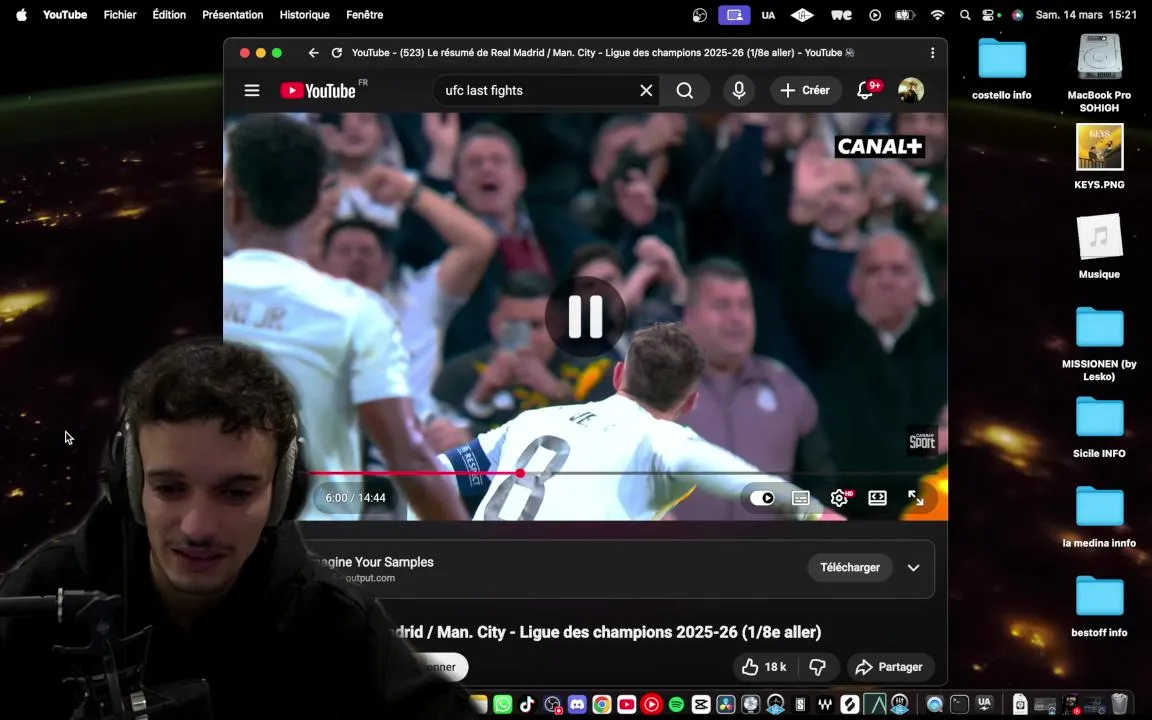Viewport: 1152px width, 720px height.
Task: Dislike the video with thumbs-down
Action: coord(818,667)
